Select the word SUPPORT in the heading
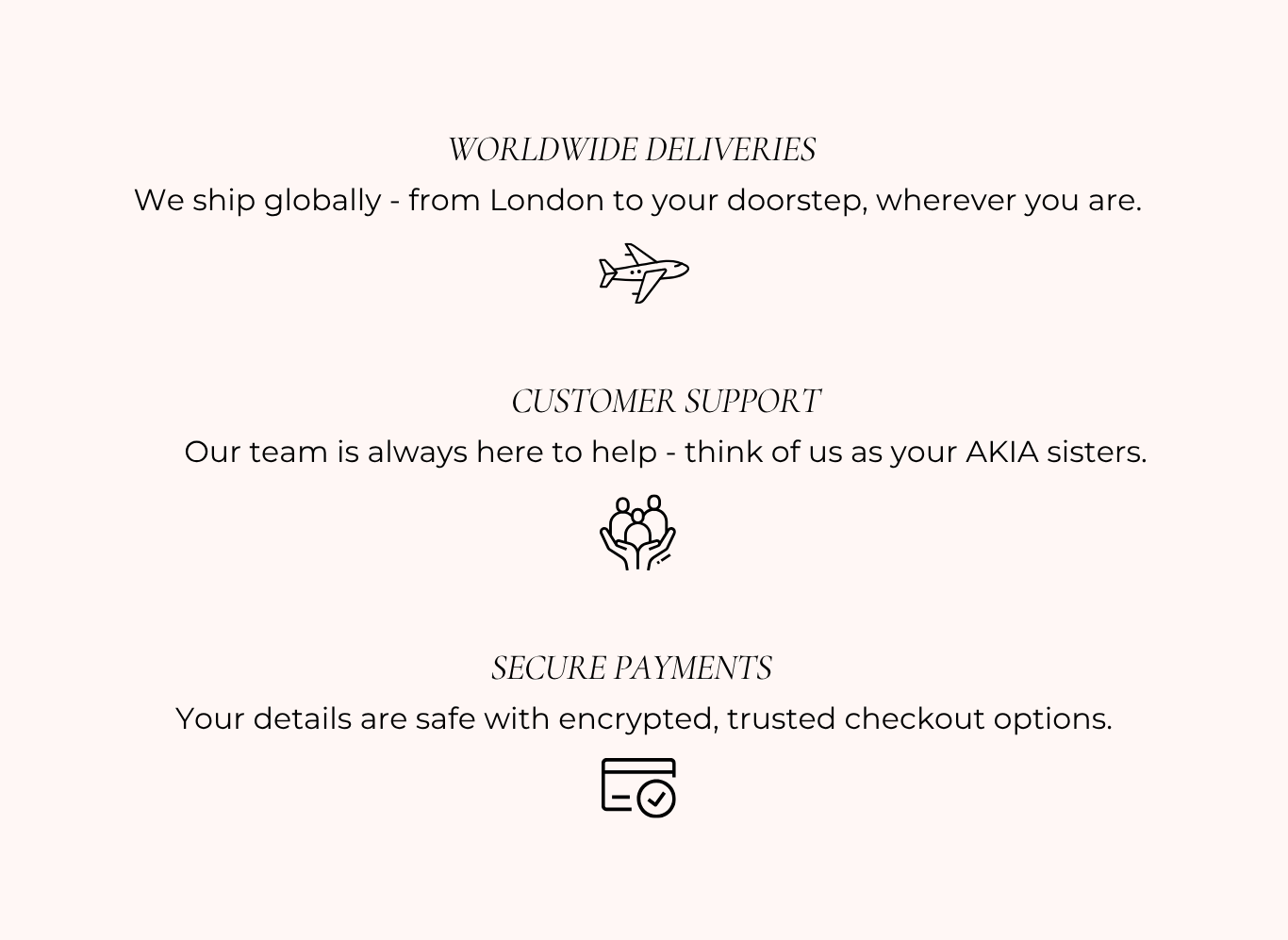Viewport: 1288px width, 940px height. [x=752, y=402]
